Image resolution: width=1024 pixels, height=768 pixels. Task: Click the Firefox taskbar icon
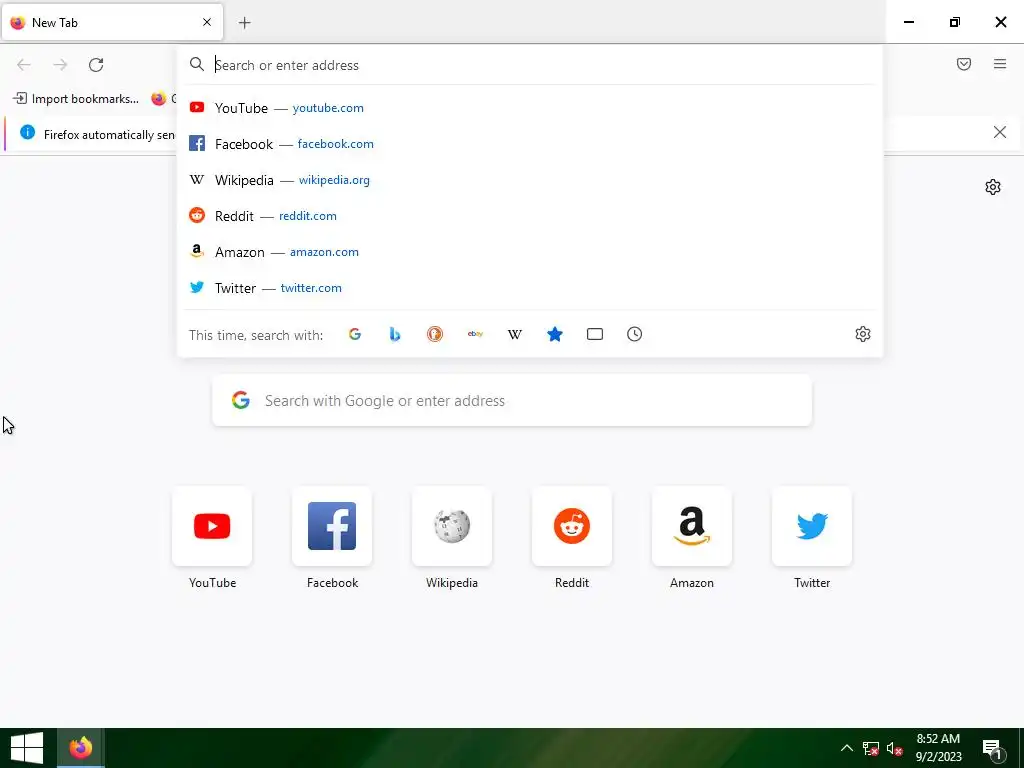click(x=81, y=748)
